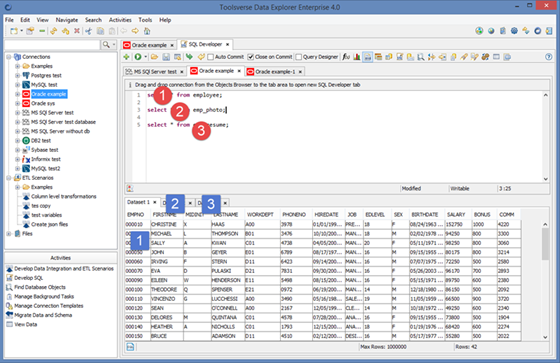Open Migrate Data and Schema activity
Screen dimensions: 560x363
(x=43, y=315)
